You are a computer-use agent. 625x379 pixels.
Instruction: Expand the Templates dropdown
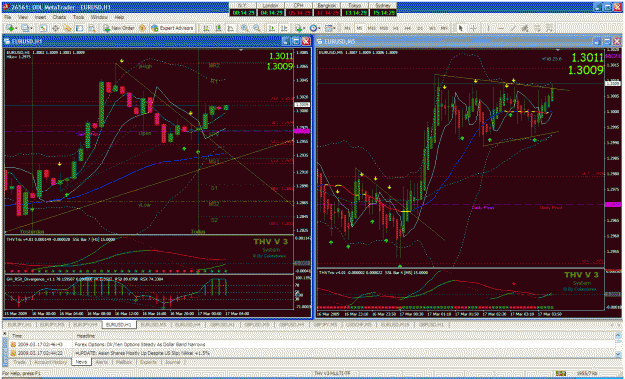pos(335,28)
